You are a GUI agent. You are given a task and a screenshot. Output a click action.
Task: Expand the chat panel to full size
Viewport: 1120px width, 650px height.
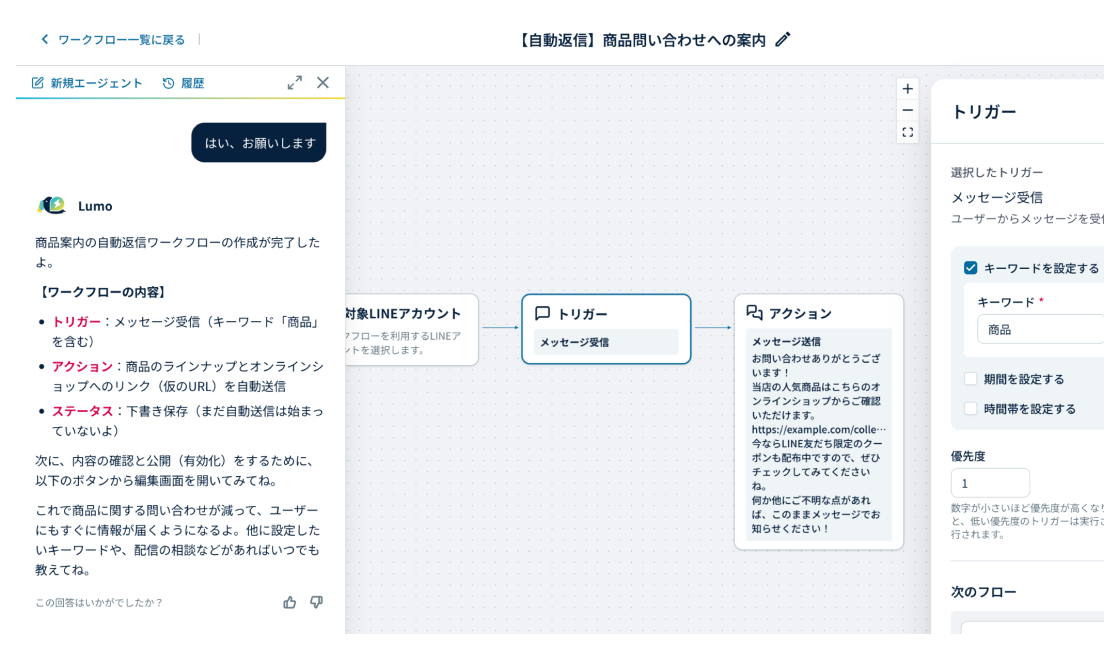pos(294,83)
